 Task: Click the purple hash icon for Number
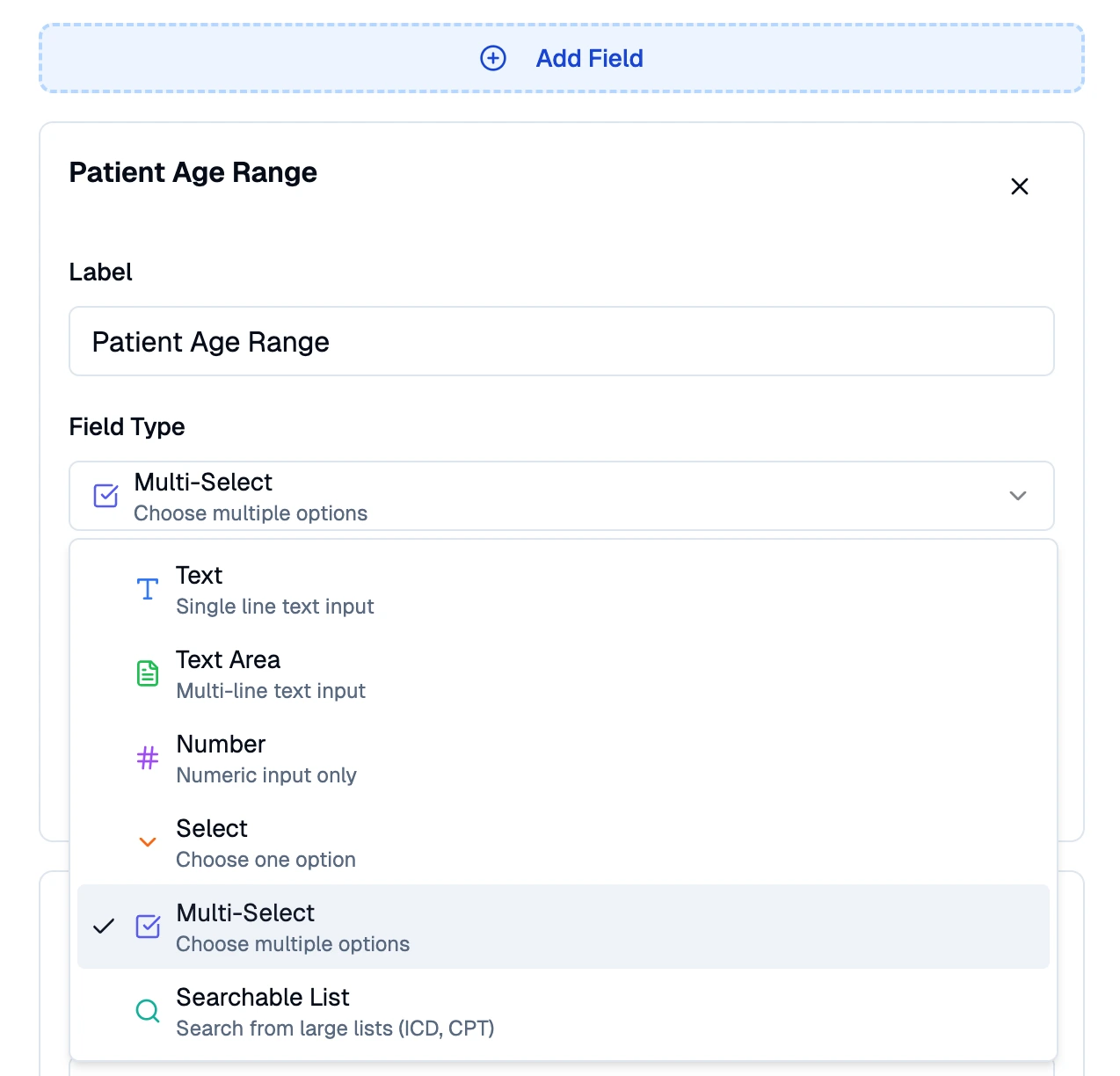[x=148, y=758]
